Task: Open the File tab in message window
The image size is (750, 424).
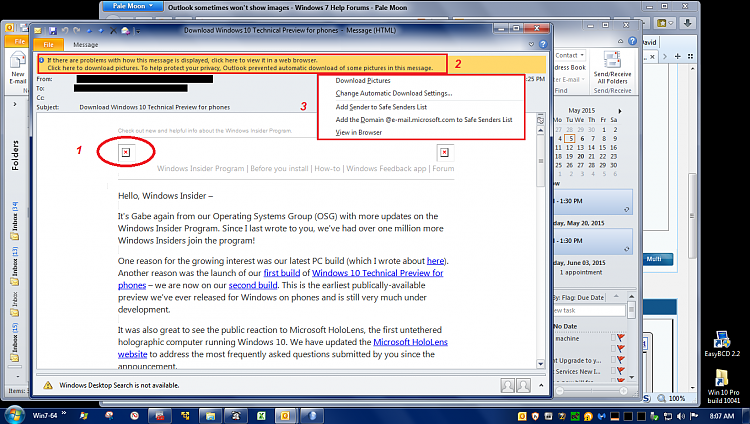Action: (x=48, y=45)
